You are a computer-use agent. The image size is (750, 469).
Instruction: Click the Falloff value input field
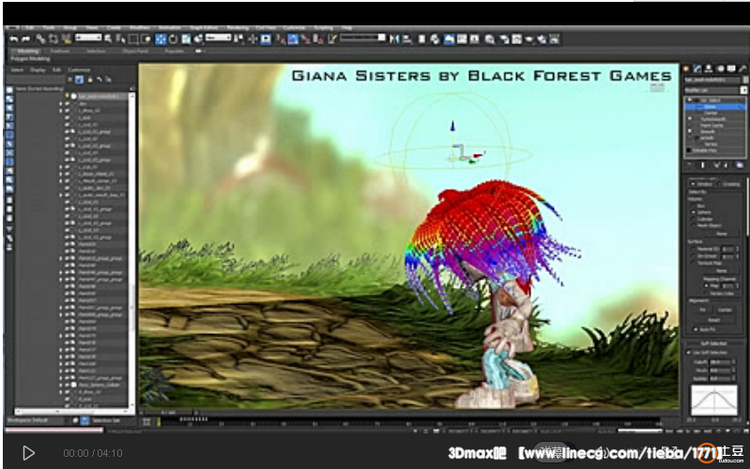point(719,362)
